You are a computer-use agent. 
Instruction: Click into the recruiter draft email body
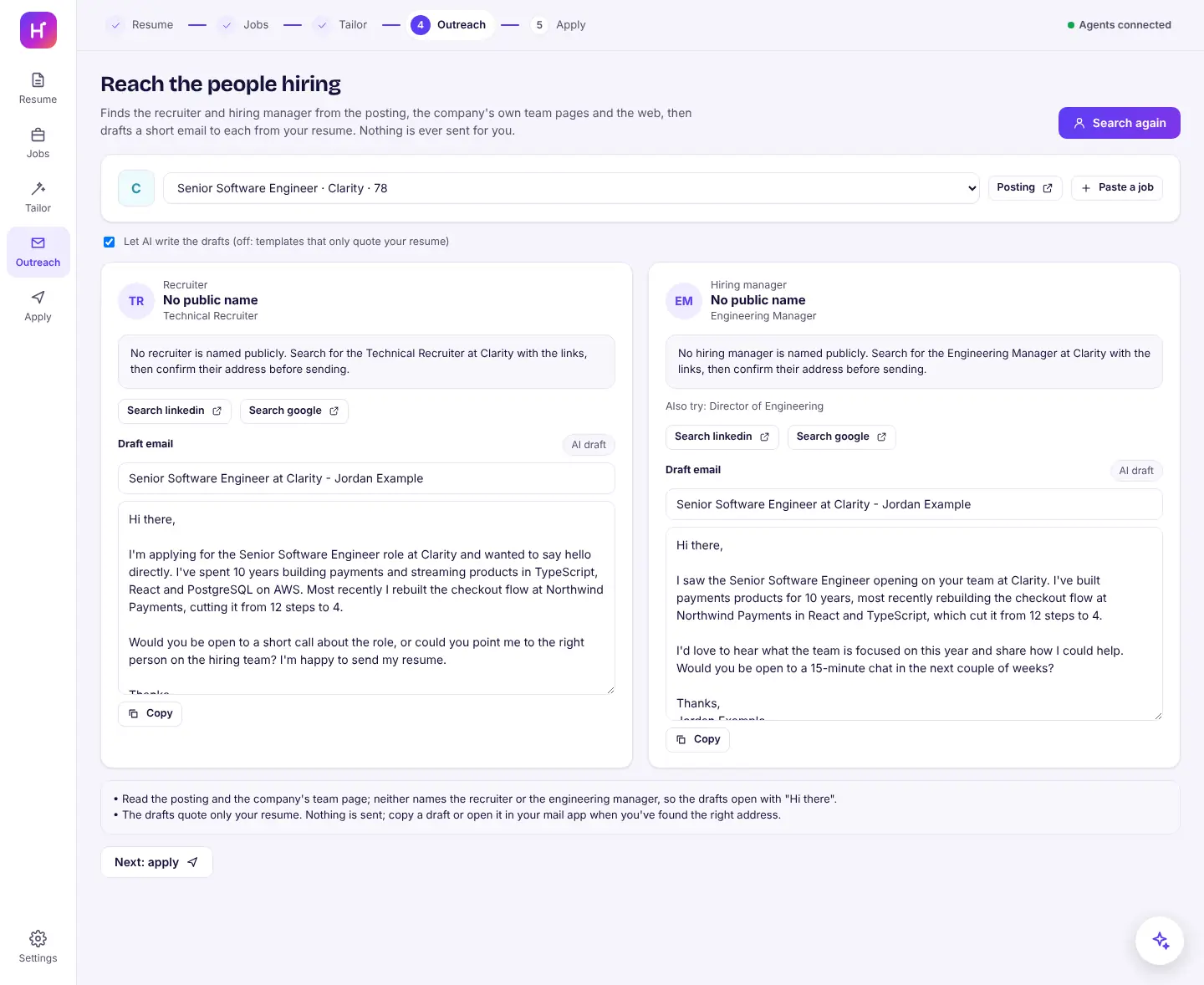tap(366, 598)
